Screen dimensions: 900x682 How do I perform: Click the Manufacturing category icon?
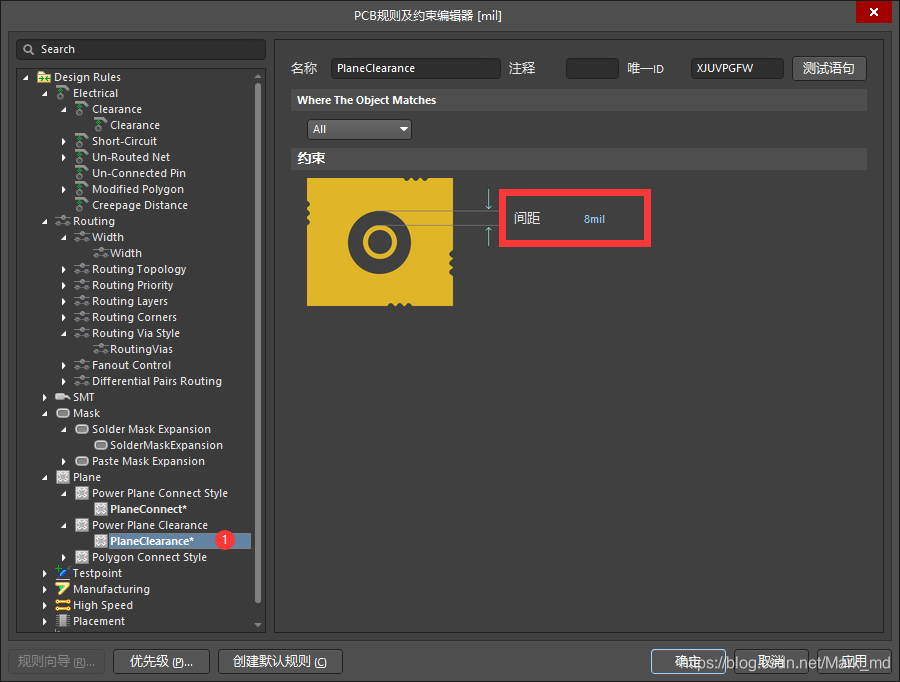[x=62, y=589]
